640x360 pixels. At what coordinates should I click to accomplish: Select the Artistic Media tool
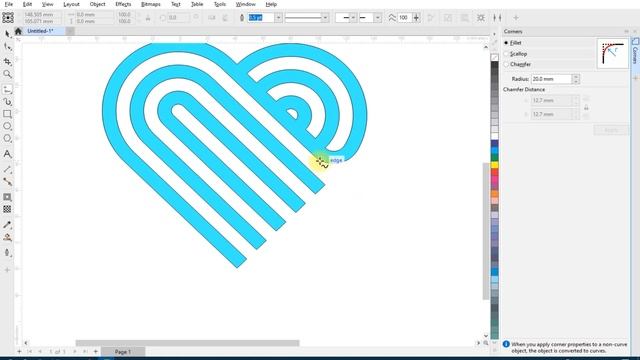point(7,102)
